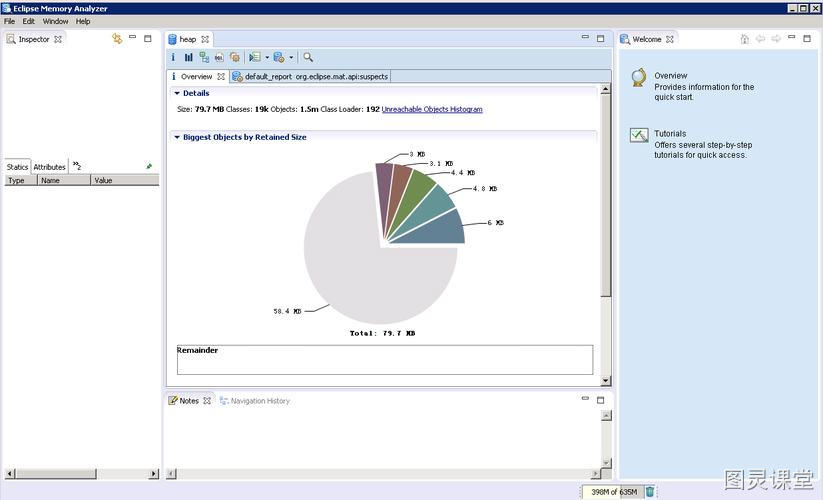This screenshot has height=500, width=823.
Task: Sort by the Value column header
Action: pos(125,180)
